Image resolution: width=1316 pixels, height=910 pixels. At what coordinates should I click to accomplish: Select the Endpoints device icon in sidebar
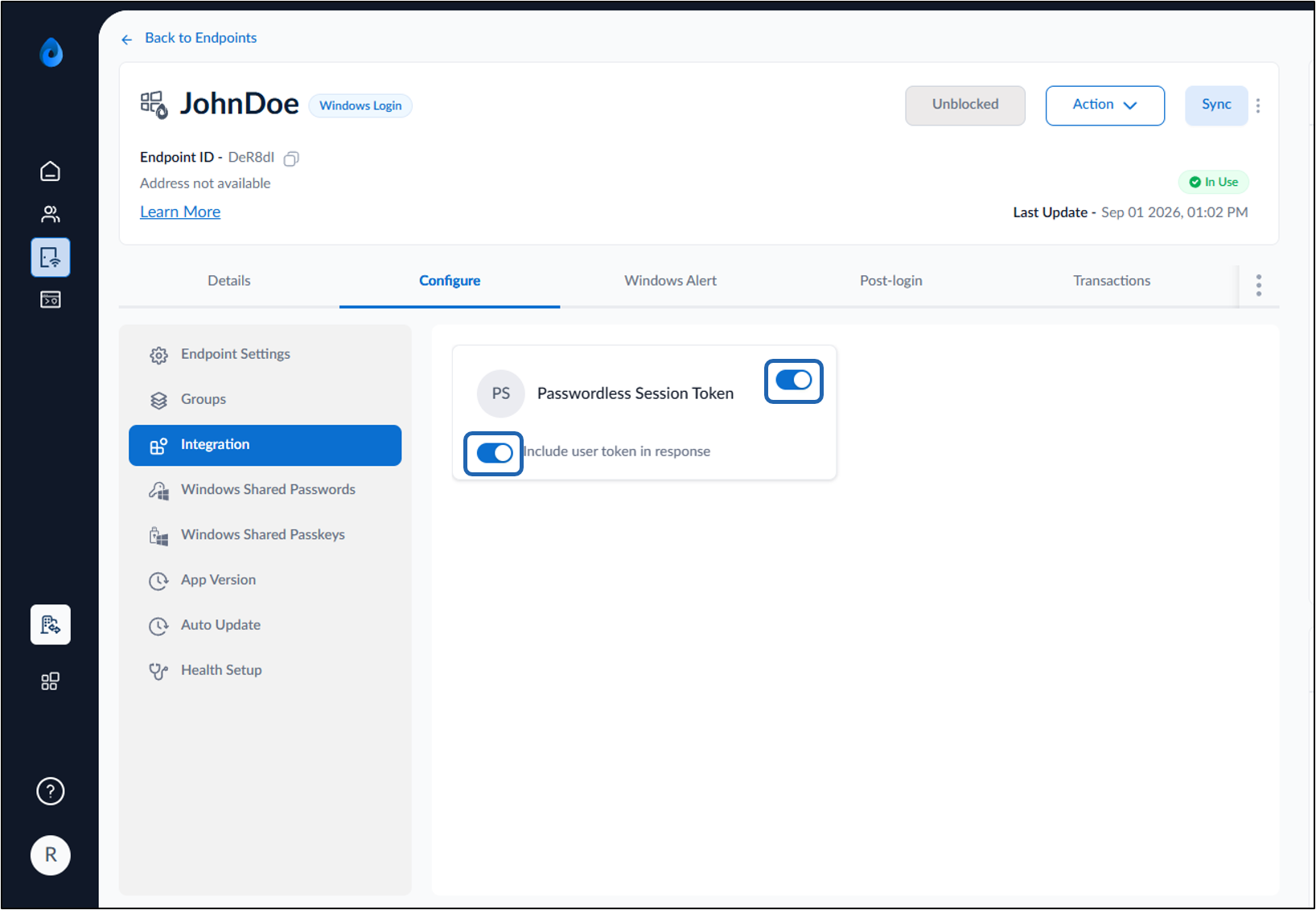(50, 257)
